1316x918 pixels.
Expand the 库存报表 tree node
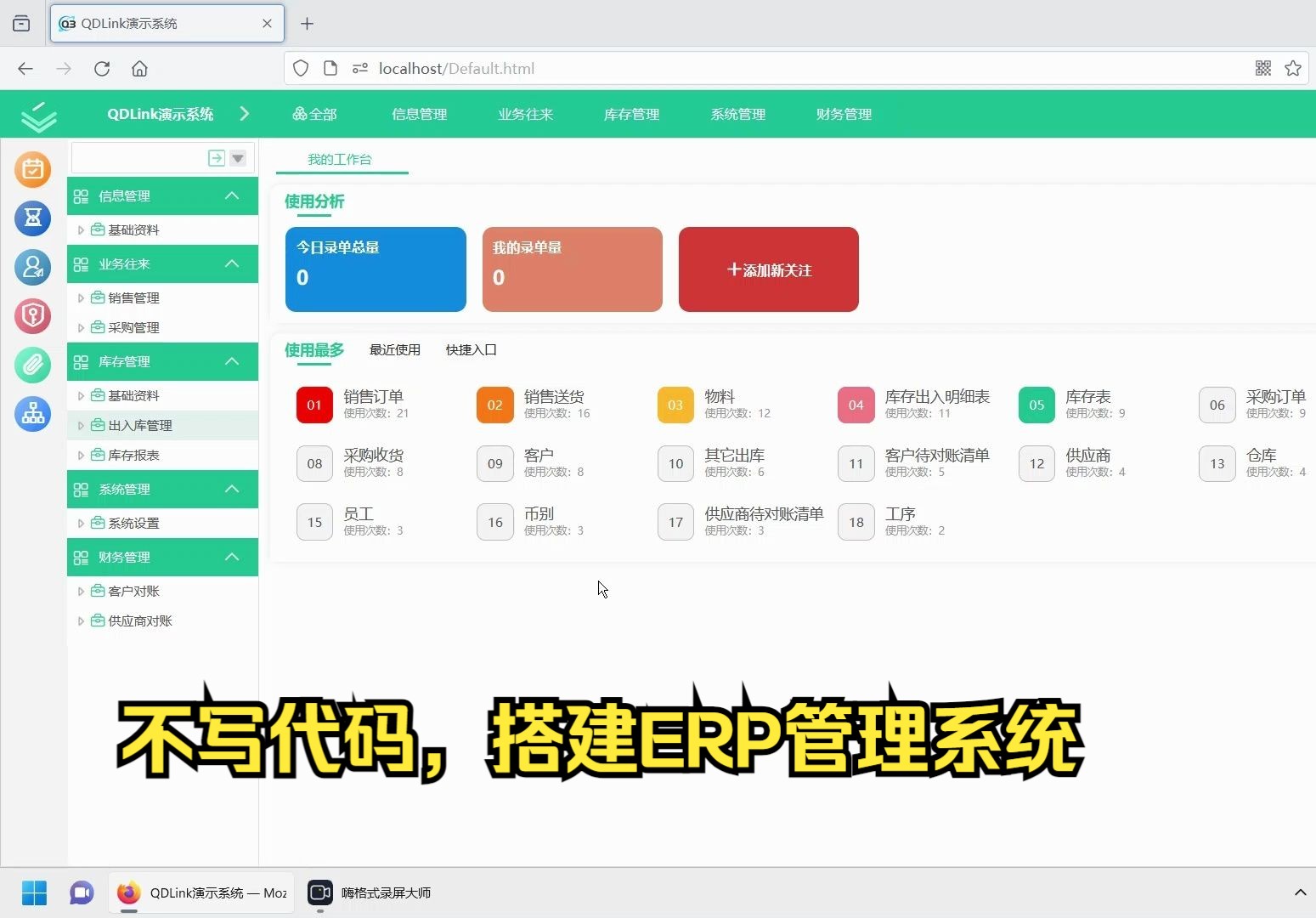click(x=81, y=456)
